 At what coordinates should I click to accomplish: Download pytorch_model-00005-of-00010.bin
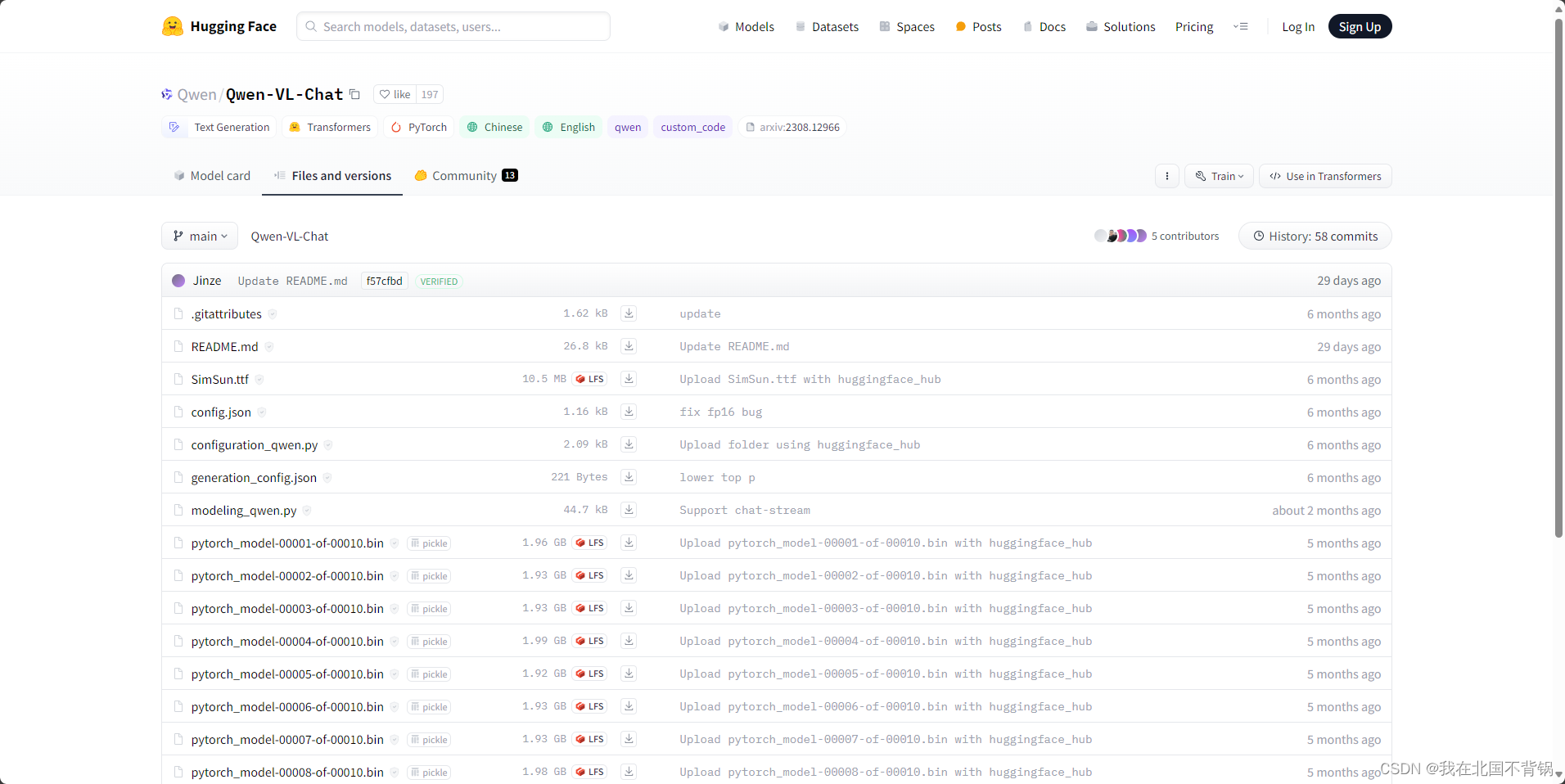(x=629, y=674)
